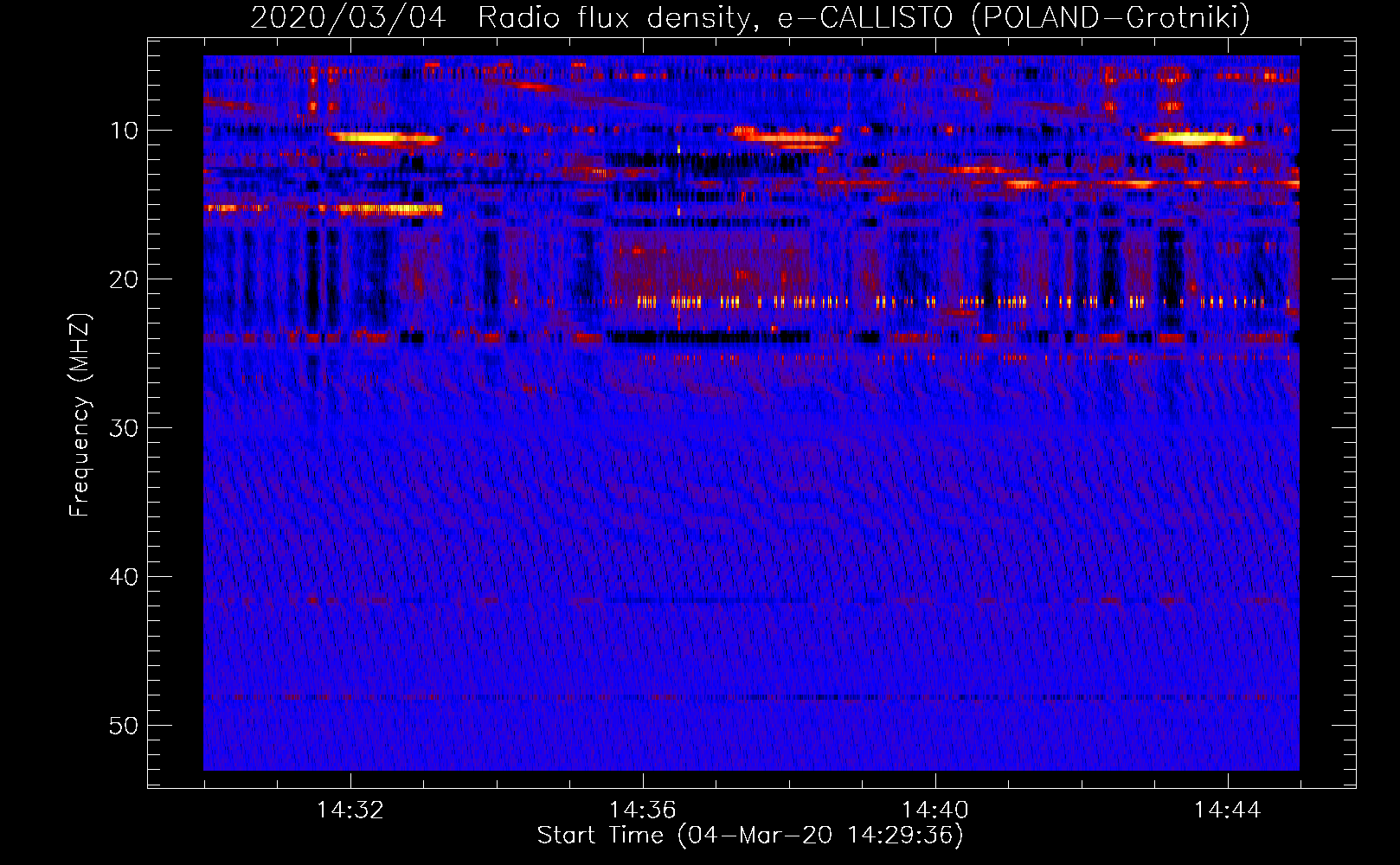This screenshot has width=1400, height=865.
Task: Click the 30 MHz frequency tick label
Action: [x=124, y=428]
